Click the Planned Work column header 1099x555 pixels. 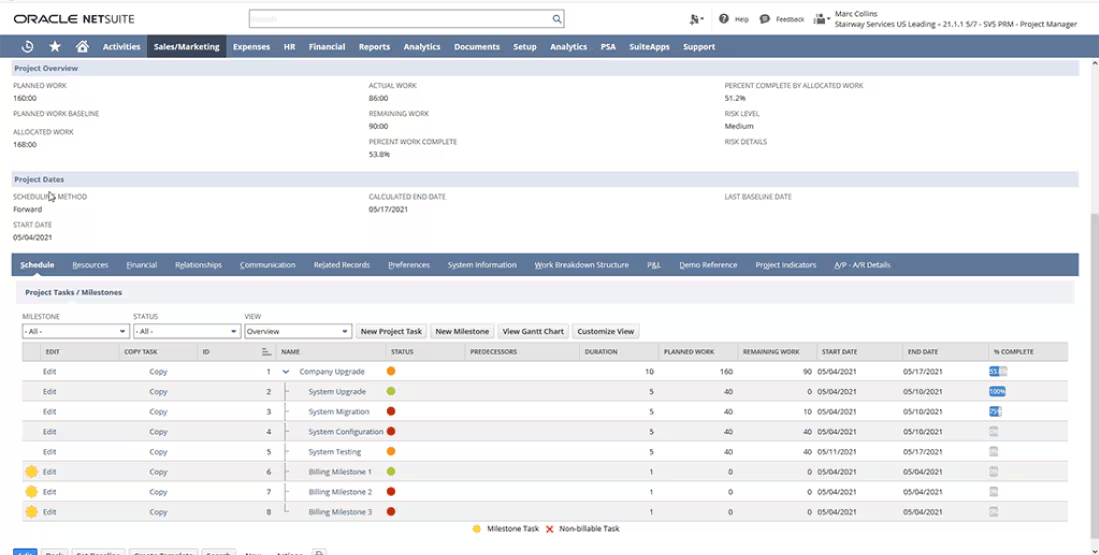click(x=689, y=352)
